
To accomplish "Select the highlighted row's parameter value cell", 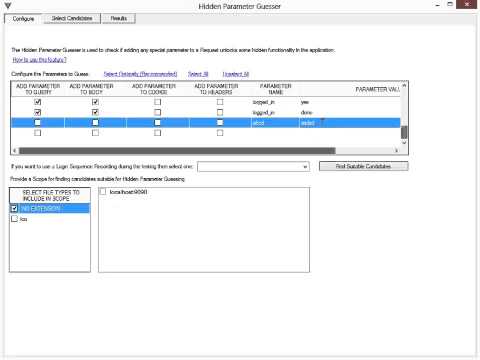I will pos(350,123).
